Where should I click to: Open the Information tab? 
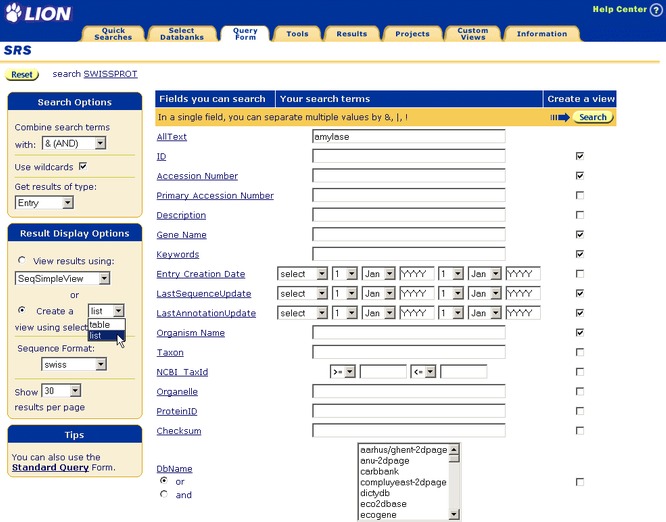[x=542, y=34]
